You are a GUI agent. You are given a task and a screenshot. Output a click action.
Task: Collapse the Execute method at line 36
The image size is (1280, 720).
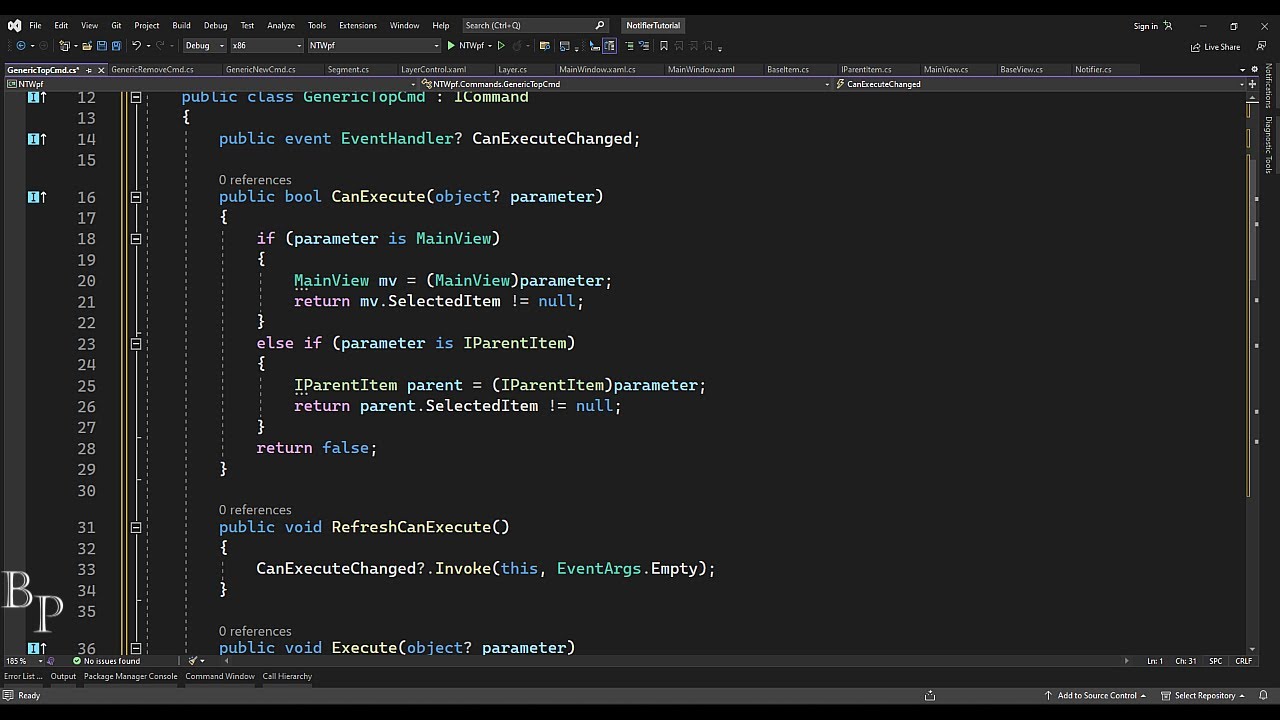(x=136, y=648)
